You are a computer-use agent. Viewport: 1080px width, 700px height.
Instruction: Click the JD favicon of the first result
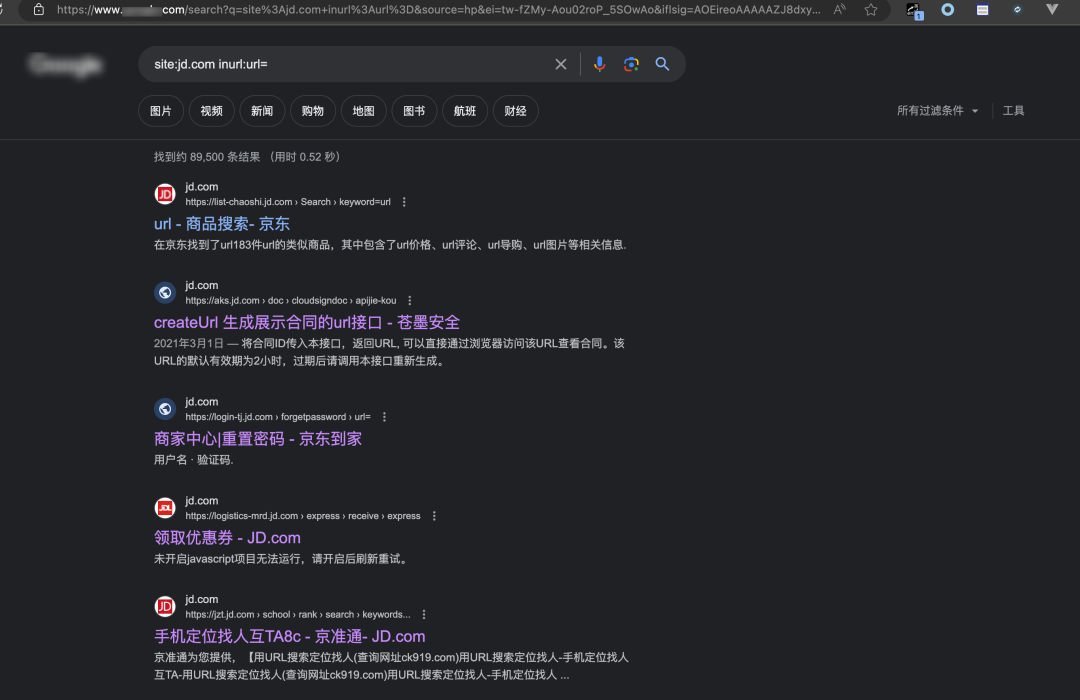(x=165, y=194)
